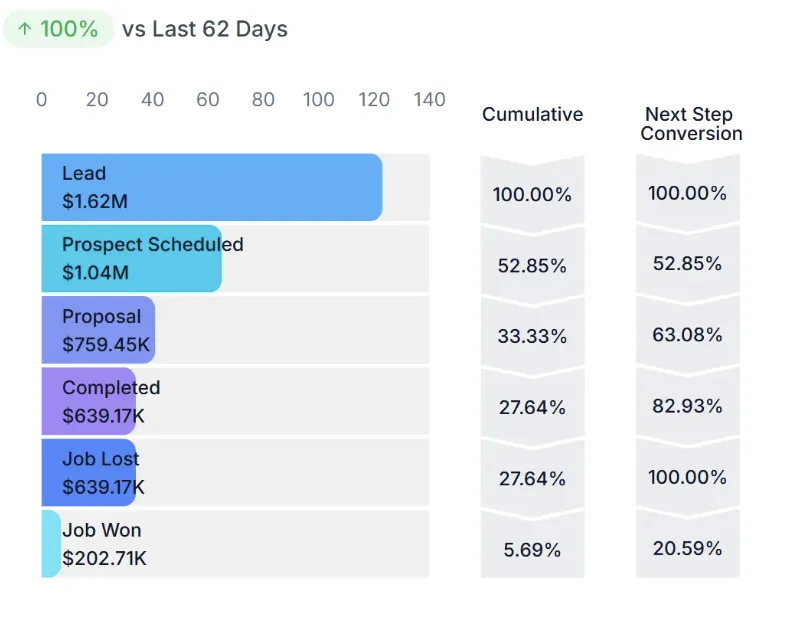Click the 'vs Last 62 Days' comparison text
This screenshot has width=788, height=618.
point(205,29)
